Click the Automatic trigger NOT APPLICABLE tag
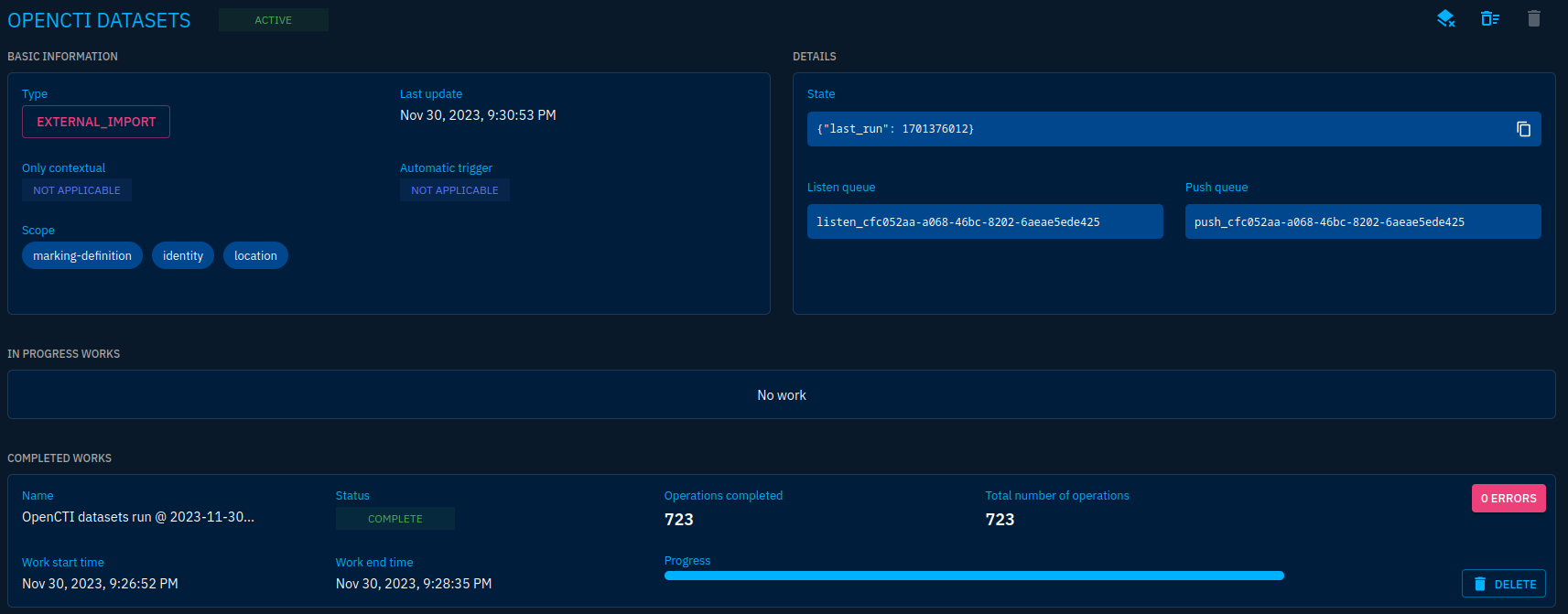 [455, 190]
